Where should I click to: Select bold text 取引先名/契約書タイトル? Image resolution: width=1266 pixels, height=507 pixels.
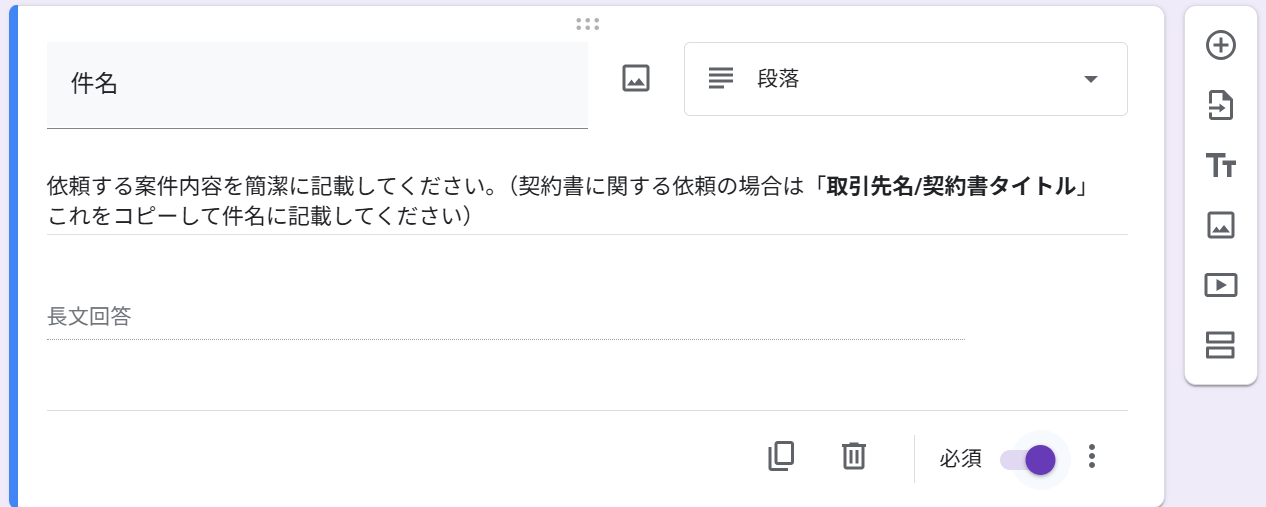click(x=949, y=186)
